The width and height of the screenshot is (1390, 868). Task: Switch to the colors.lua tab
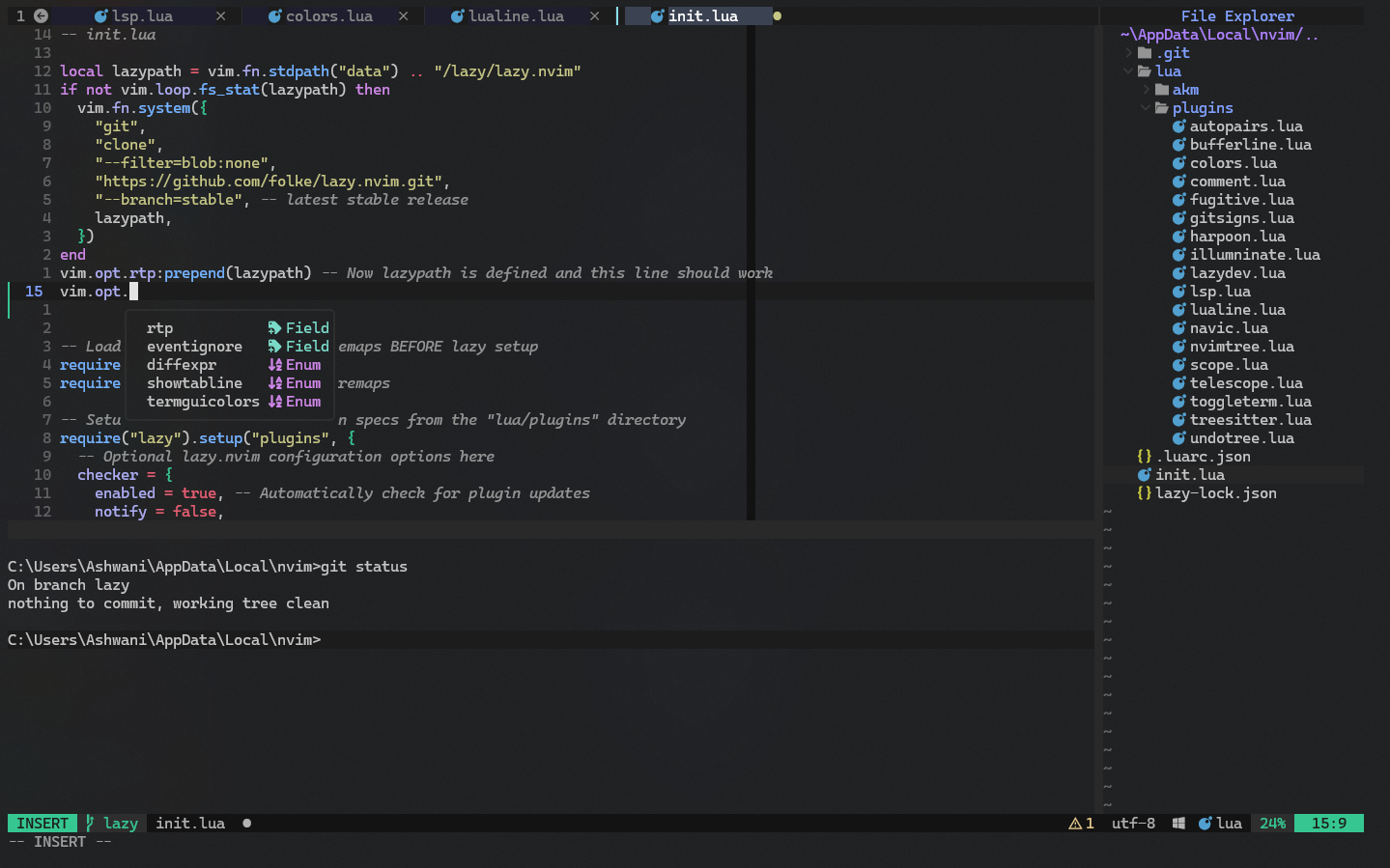pos(328,16)
